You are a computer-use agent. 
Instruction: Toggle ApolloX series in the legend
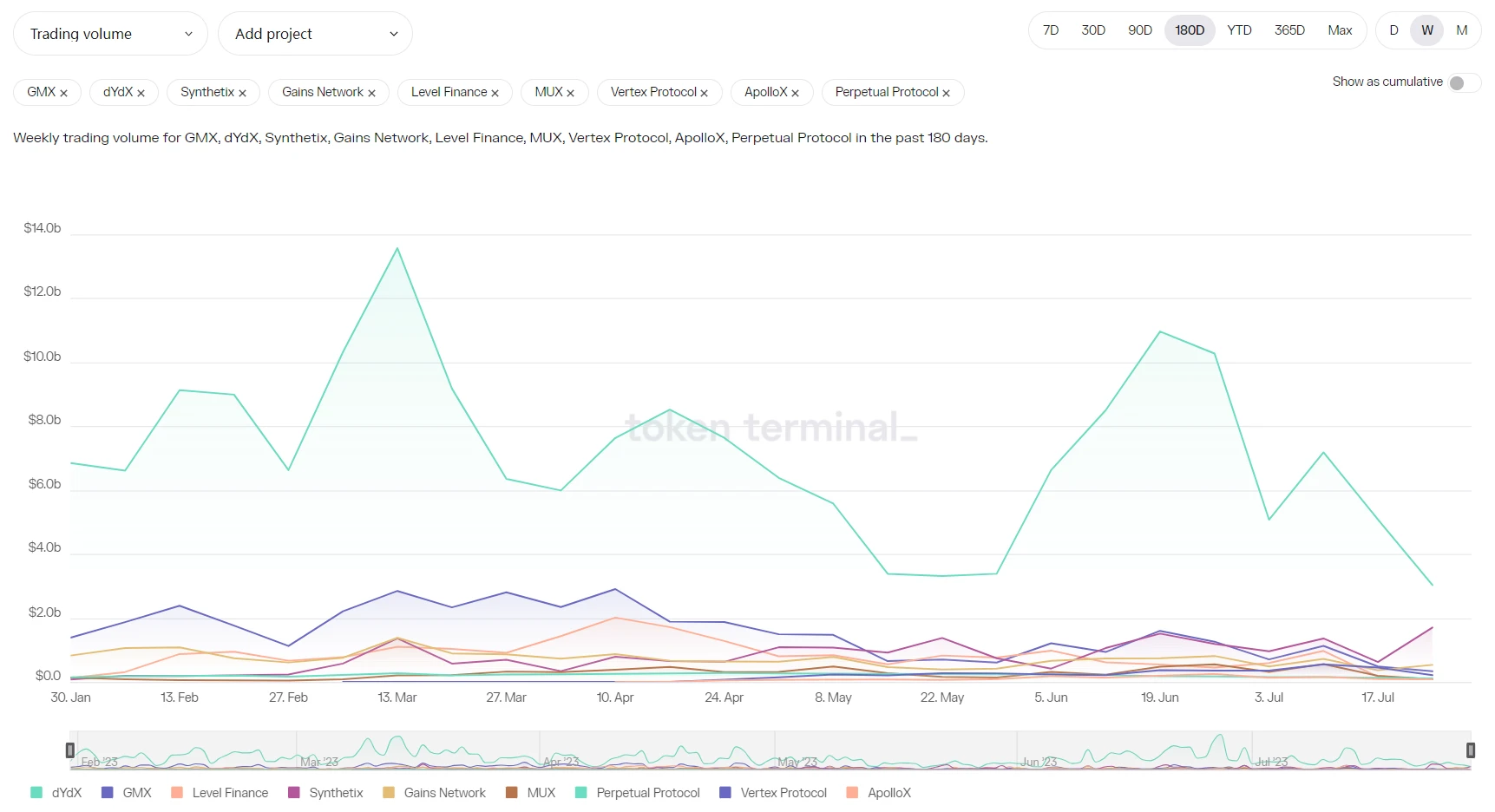878,793
